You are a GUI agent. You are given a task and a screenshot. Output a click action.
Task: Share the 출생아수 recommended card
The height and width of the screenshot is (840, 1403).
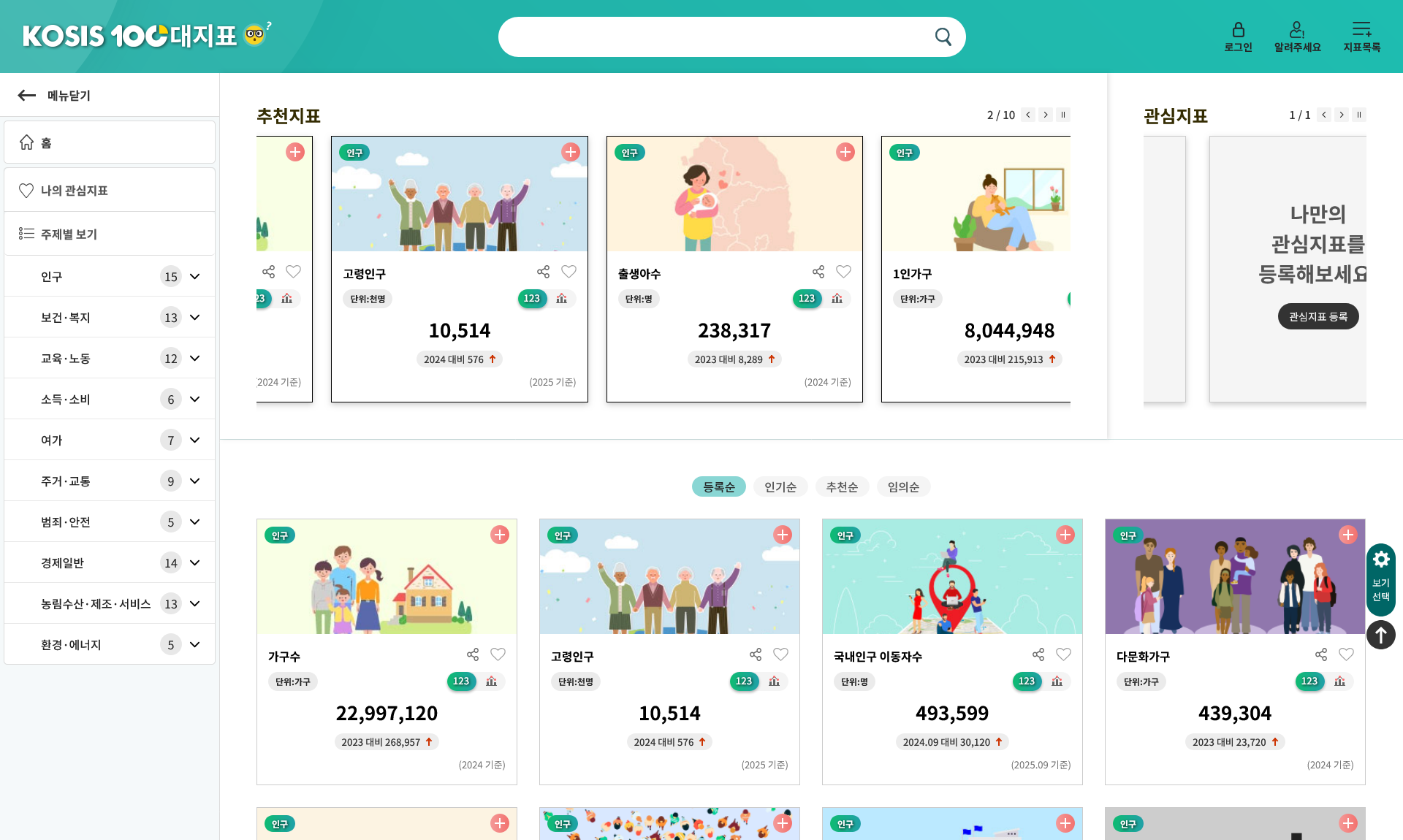(818, 272)
